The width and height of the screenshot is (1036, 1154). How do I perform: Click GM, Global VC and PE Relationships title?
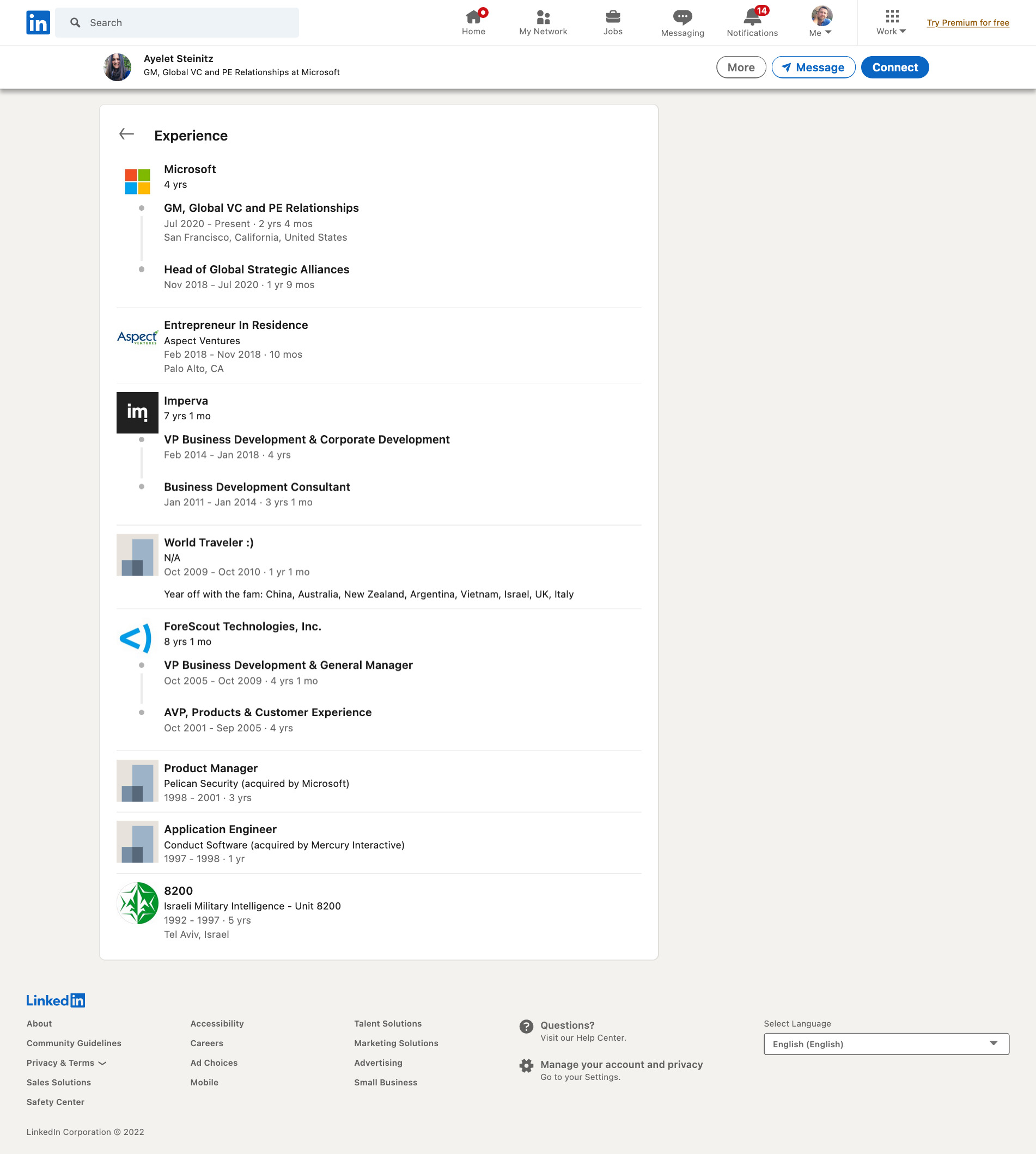pos(261,207)
